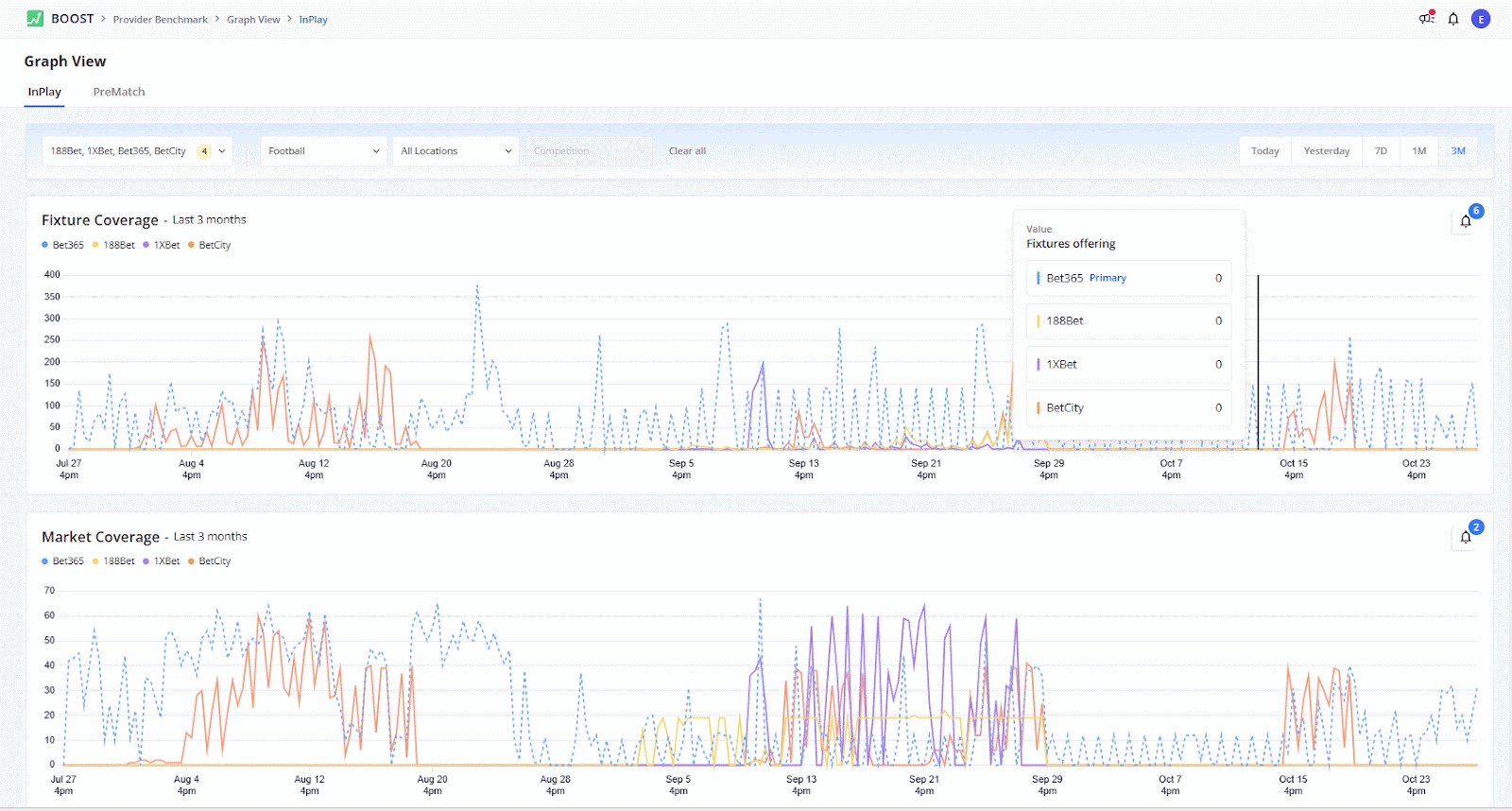Select Bet365 Primary row in tooltip
Image resolution: width=1512 pixels, height=811 pixels.
click(1128, 279)
